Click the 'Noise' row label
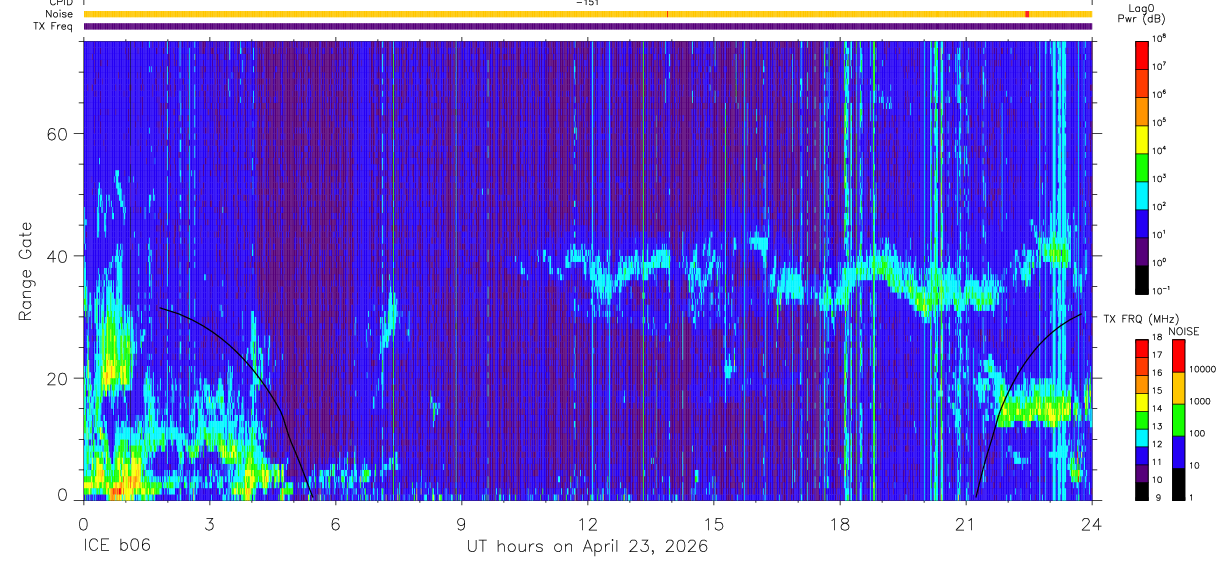 60,14
